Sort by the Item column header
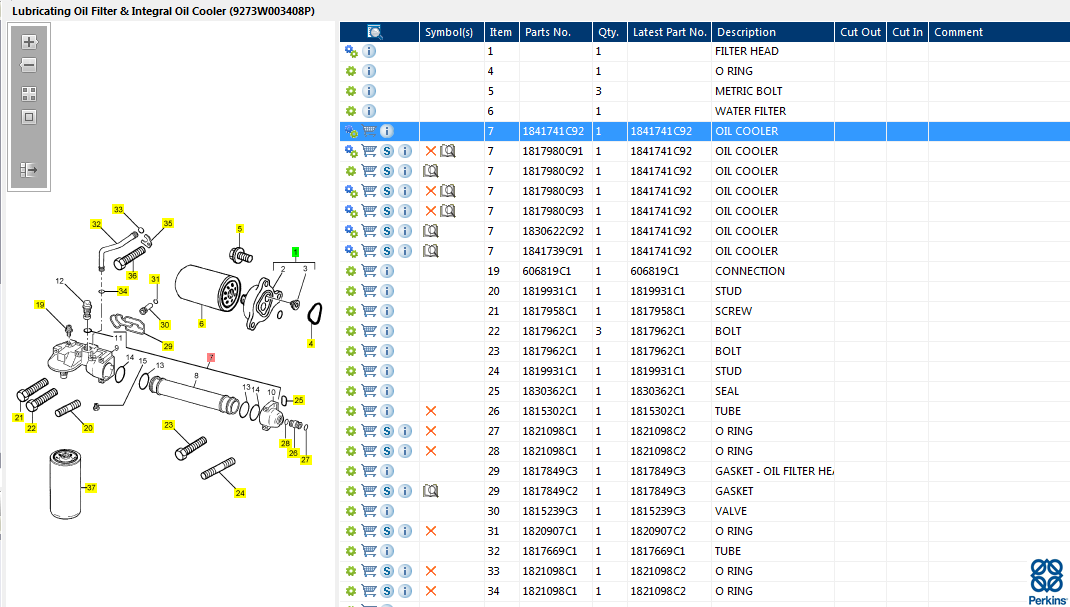 pos(501,32)
